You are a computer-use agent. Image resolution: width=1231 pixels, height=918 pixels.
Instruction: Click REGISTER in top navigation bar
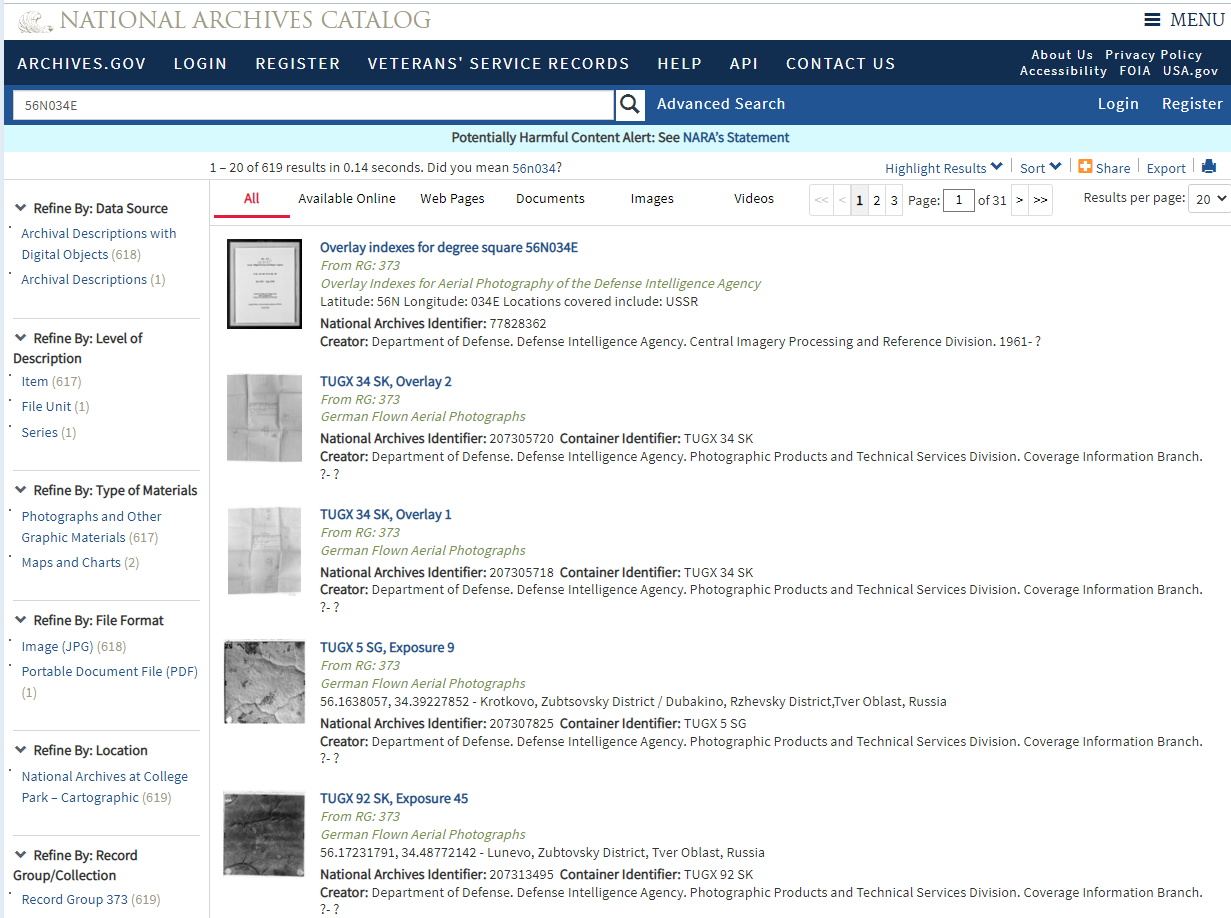click(298, 64)
